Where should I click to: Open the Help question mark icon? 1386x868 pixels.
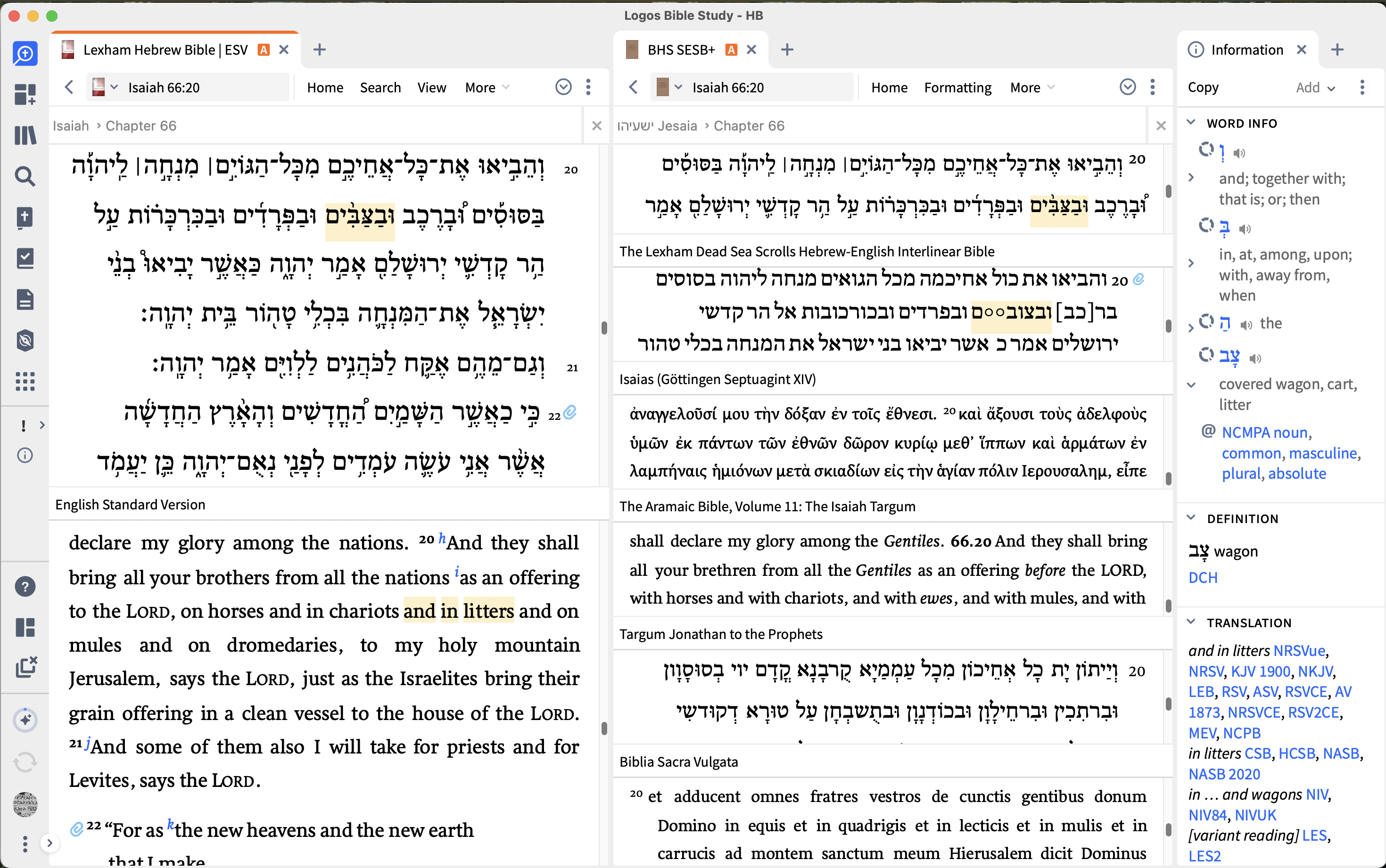pyautogui.click(x=25, y=587)
